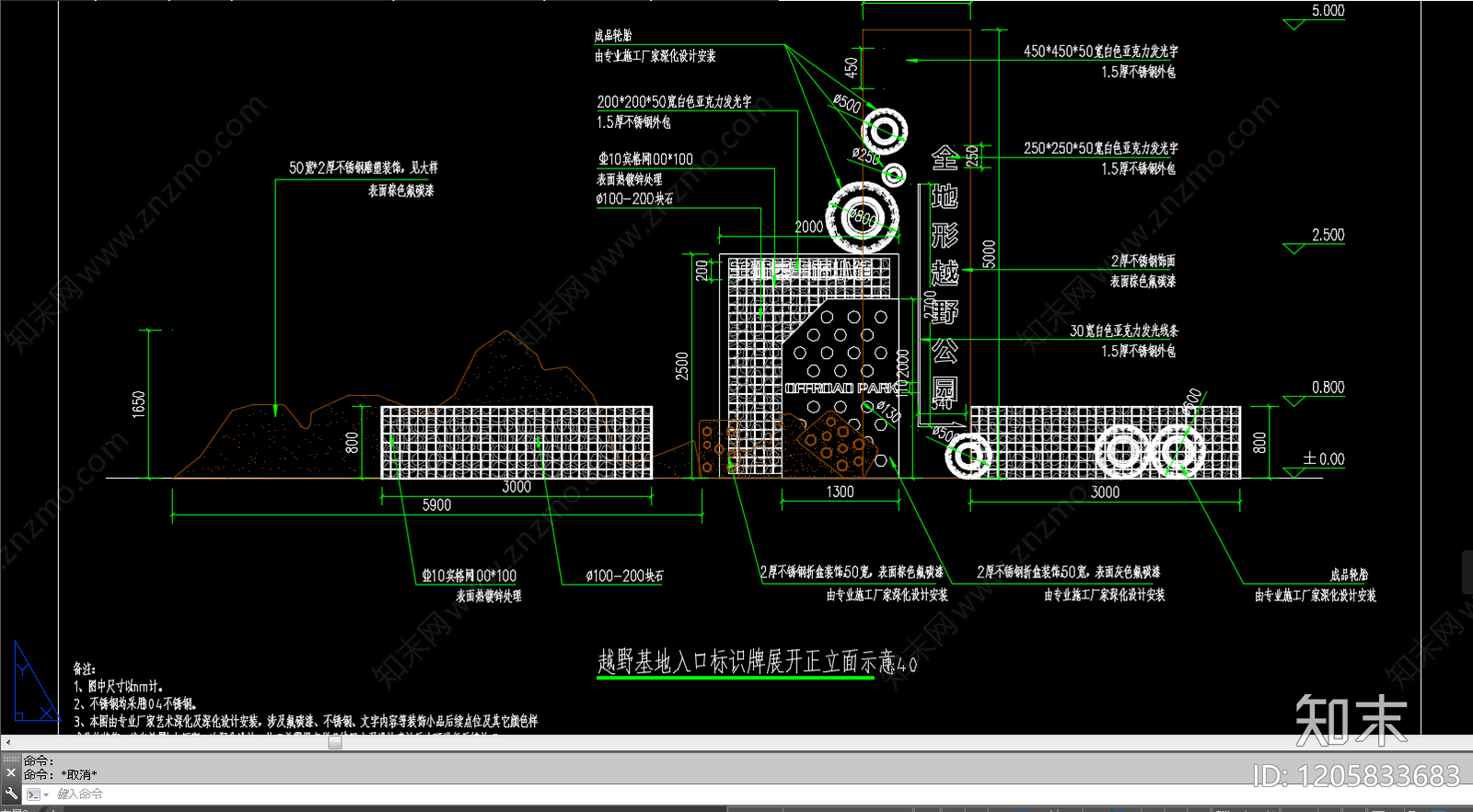Grab the command line drag grip

click(x=11, y=760)
